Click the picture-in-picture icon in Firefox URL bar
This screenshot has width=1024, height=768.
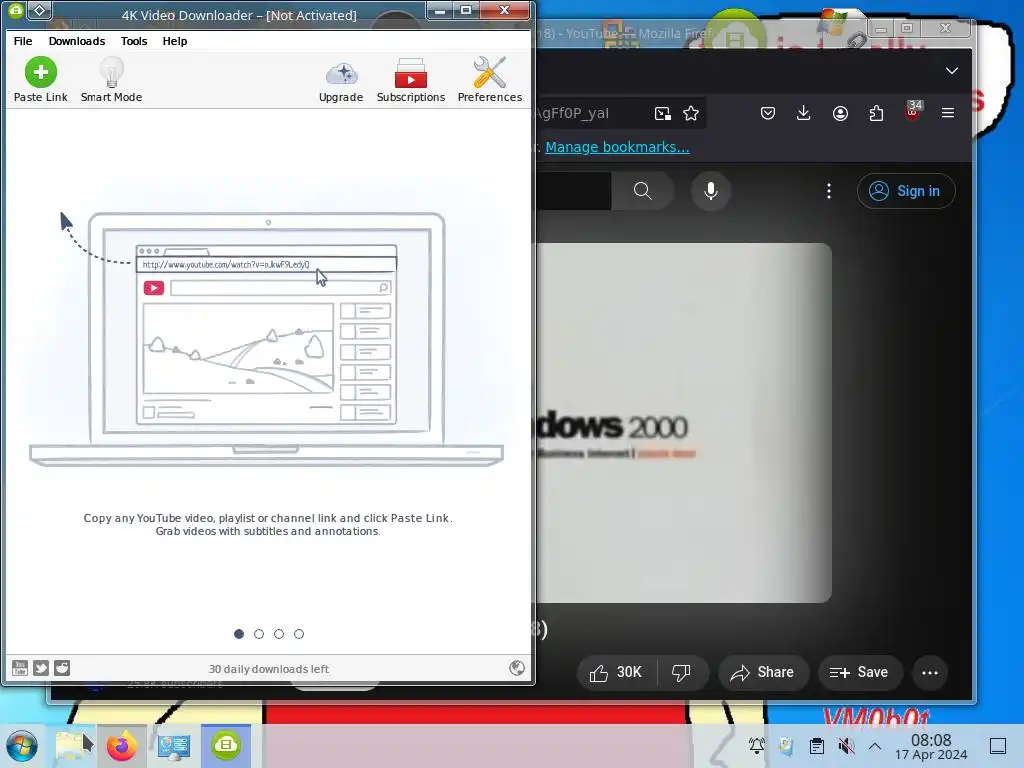662,114
